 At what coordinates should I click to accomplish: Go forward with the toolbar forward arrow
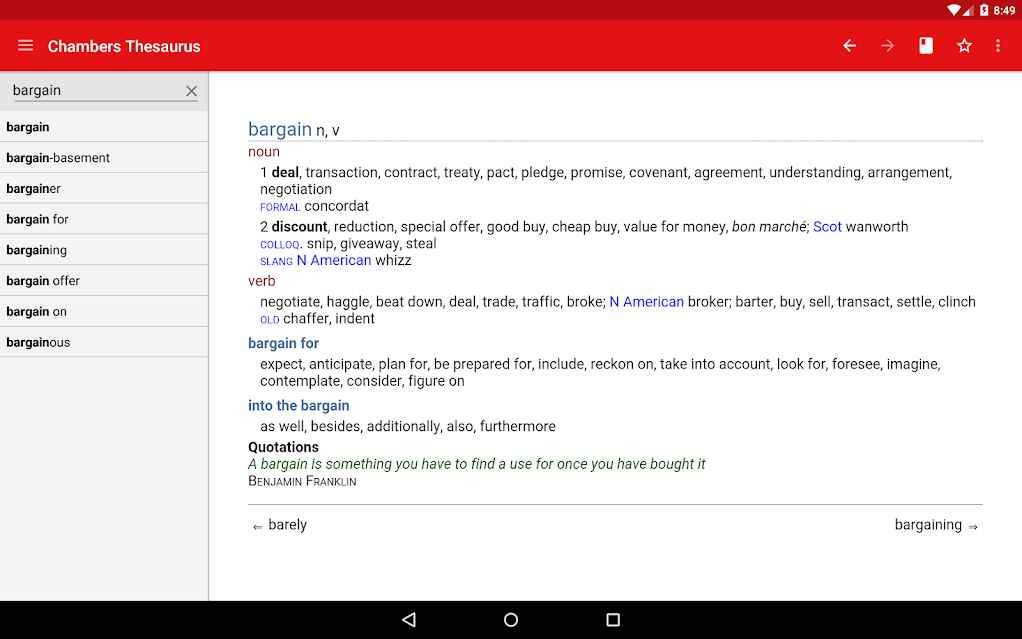pyautogui.click(x=887, y=46)
